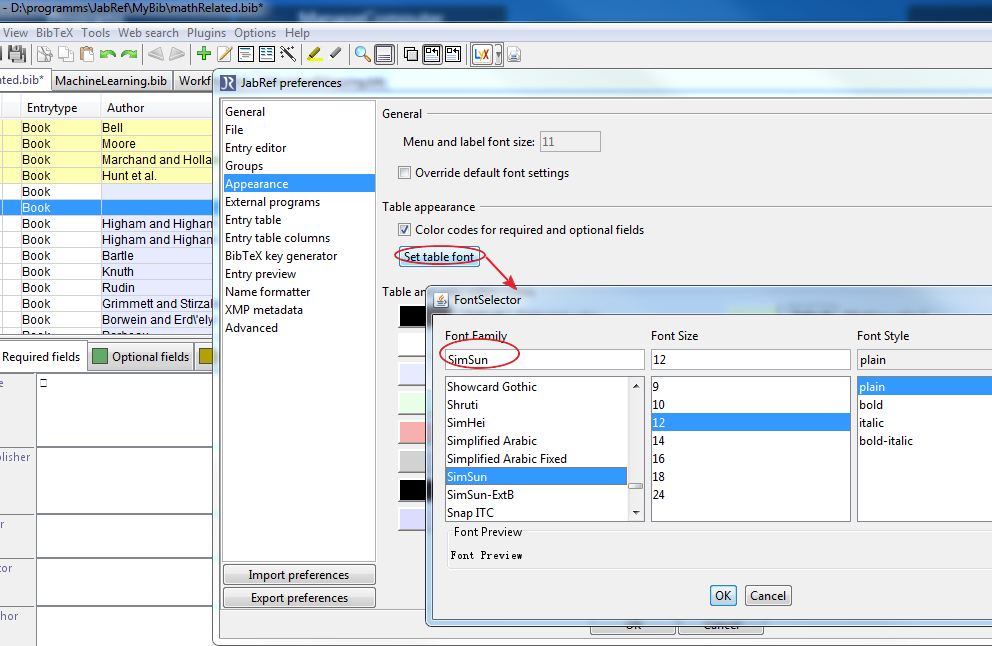
Task: Click the green Redo arrow
Action: [x=129, y=54]
